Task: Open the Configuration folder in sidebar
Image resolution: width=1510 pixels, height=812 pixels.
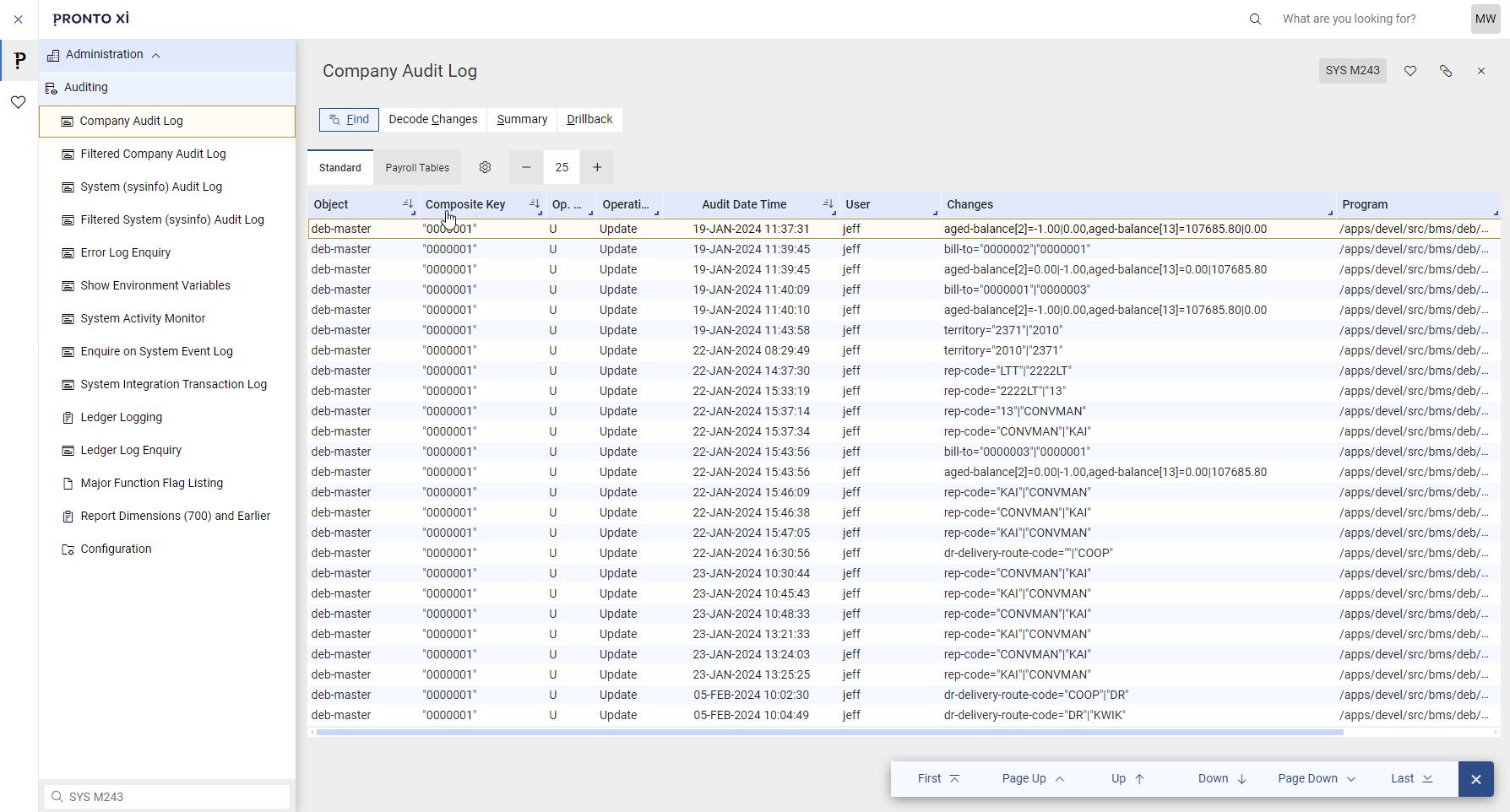Action: point(116,549)
